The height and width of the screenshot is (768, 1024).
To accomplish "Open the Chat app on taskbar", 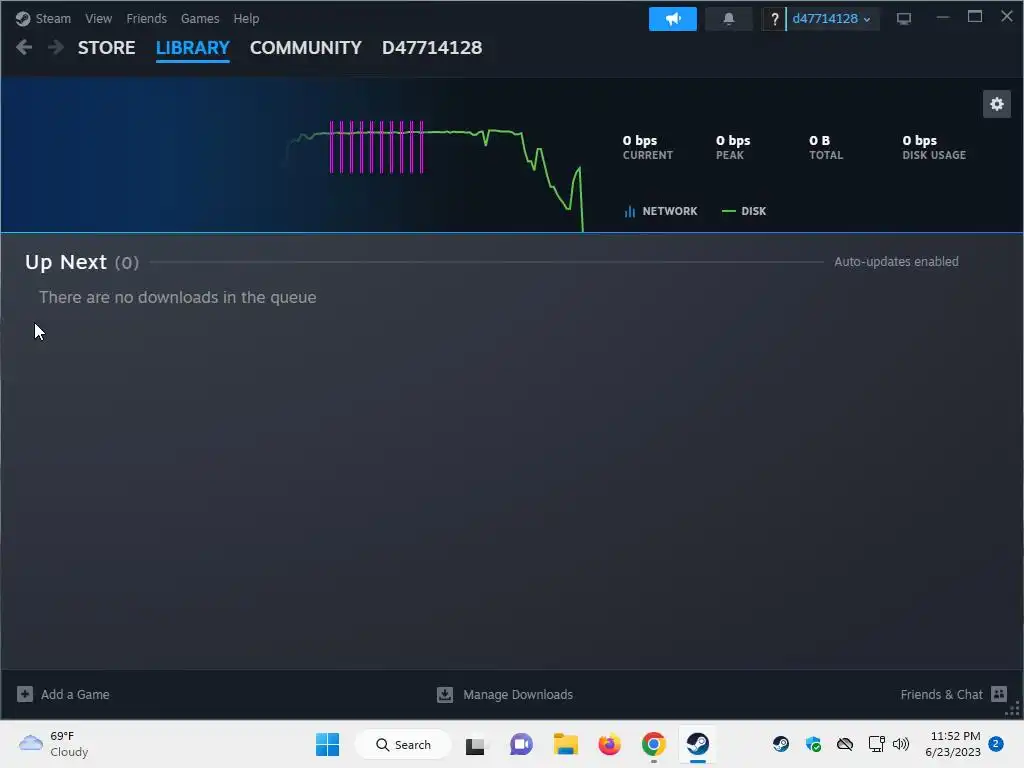I will click(521, 744).
